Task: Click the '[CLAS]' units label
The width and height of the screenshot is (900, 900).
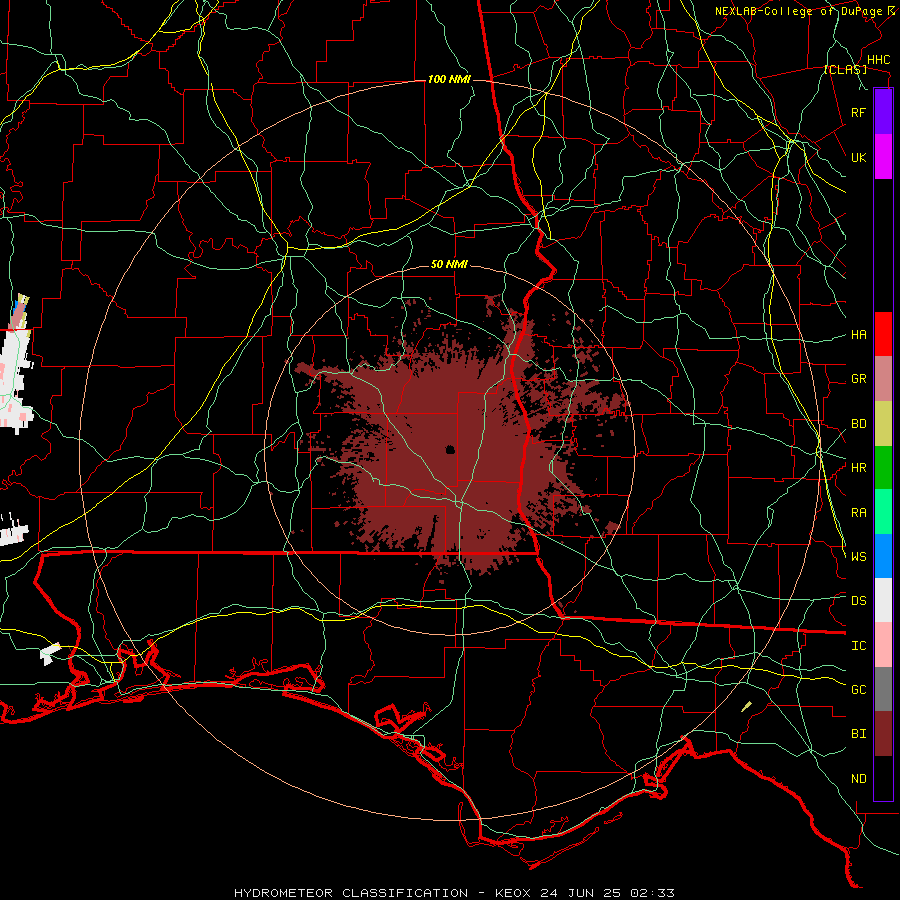Action: tap(845, 69)
